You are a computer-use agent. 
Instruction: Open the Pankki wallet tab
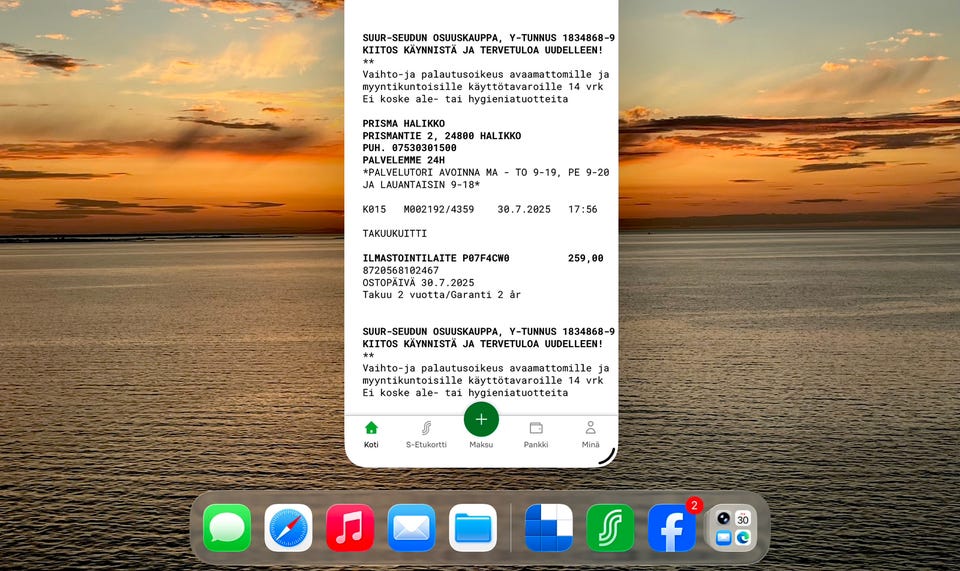click(536, 433)
